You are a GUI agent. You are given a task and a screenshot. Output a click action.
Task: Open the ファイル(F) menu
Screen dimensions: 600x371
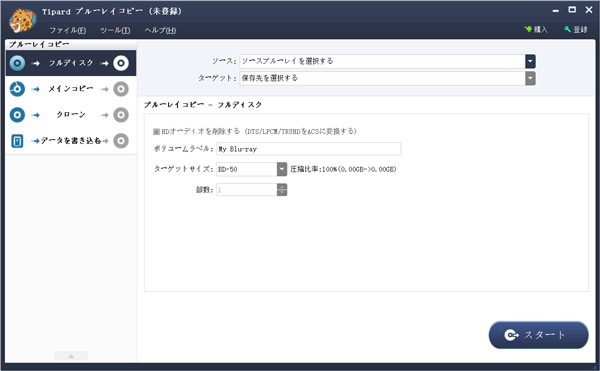[67, 30]
